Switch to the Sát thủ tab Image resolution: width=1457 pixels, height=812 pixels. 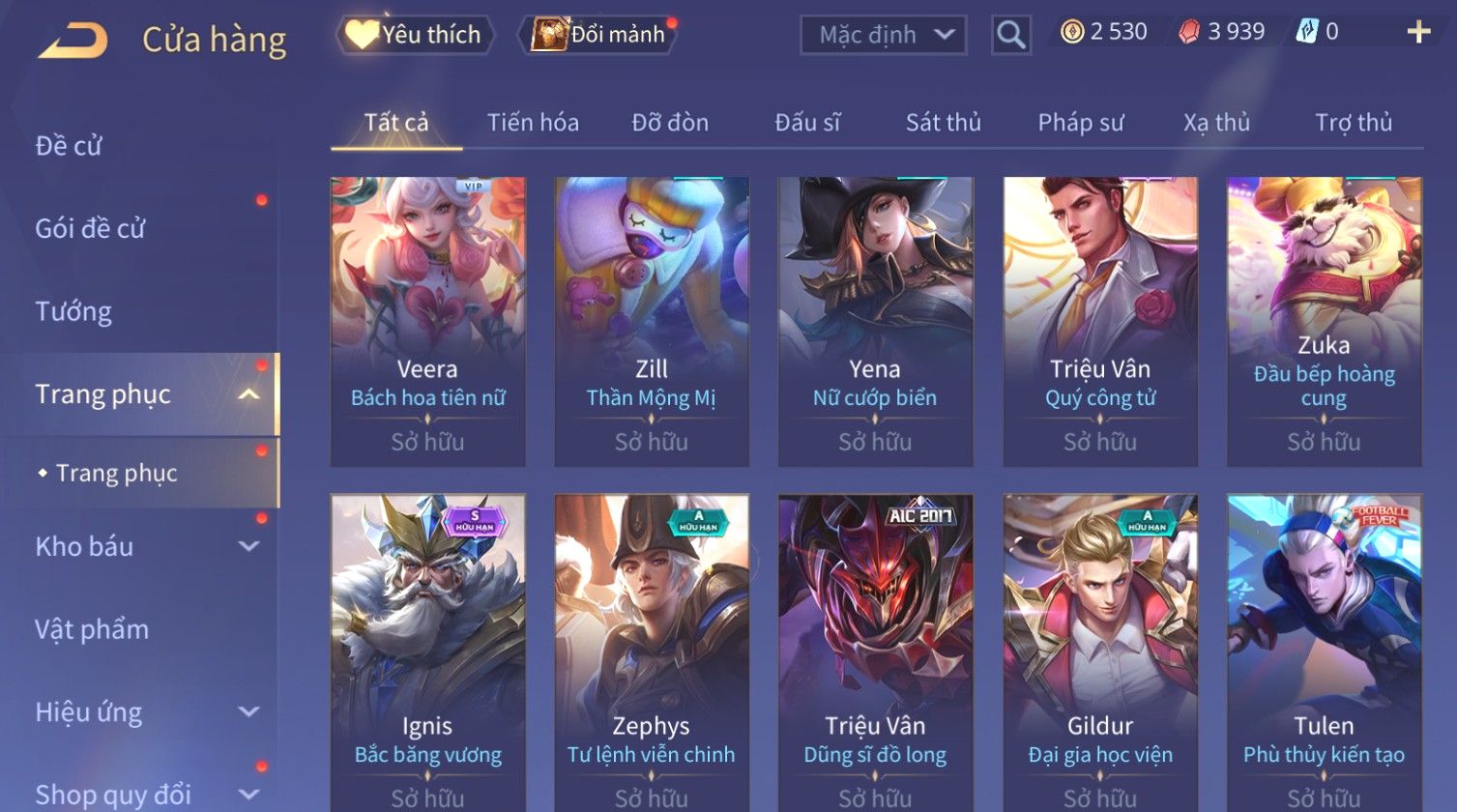click(x=943, y=123)
